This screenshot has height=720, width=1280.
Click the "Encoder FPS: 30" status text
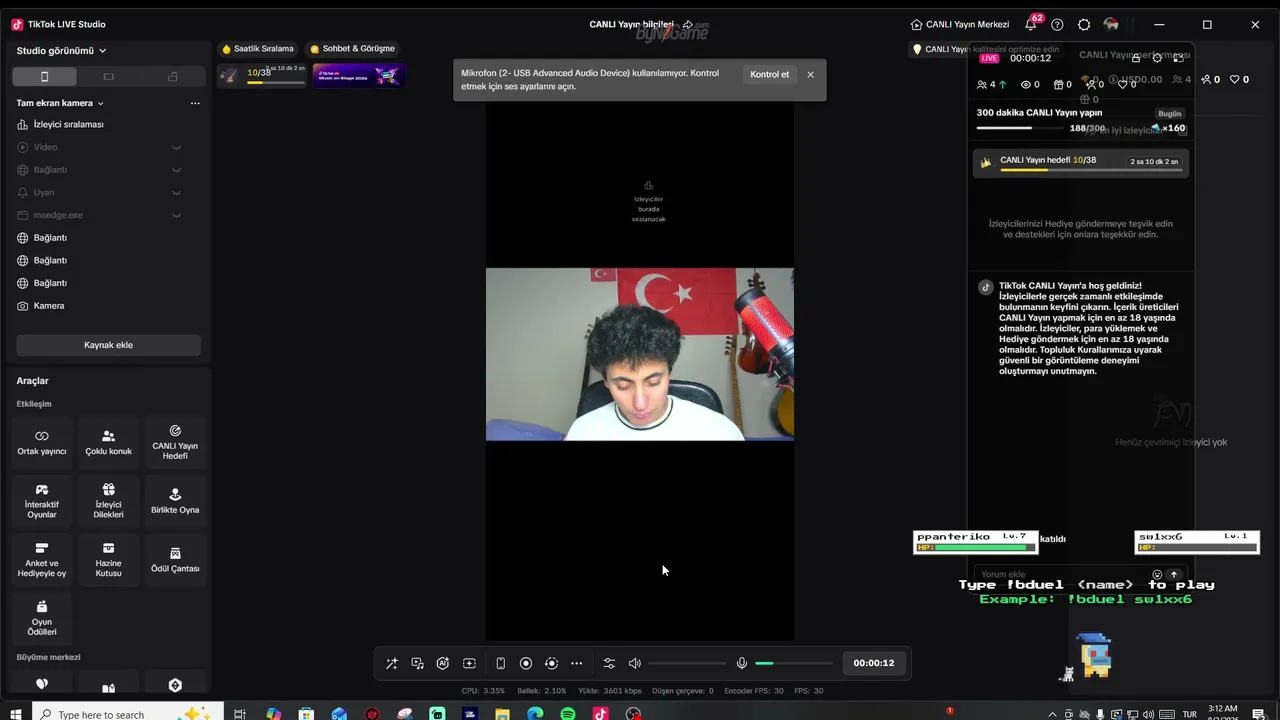pyautogui.click(x=753, y=691)
